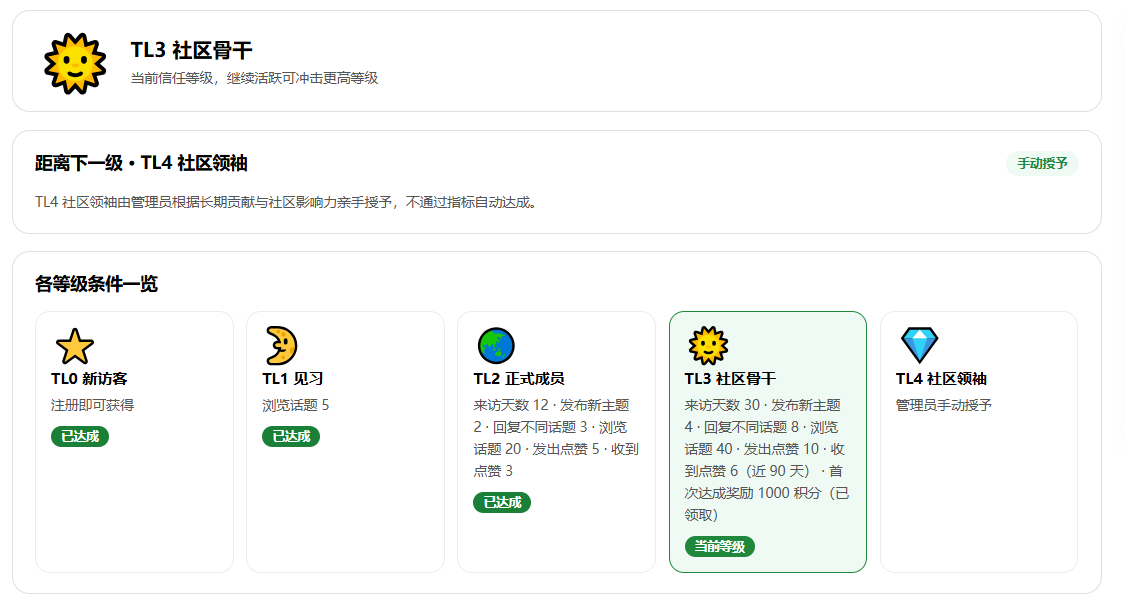Click the TL2 正式成员 card title

pyautogui.click(x=519, y=379)
